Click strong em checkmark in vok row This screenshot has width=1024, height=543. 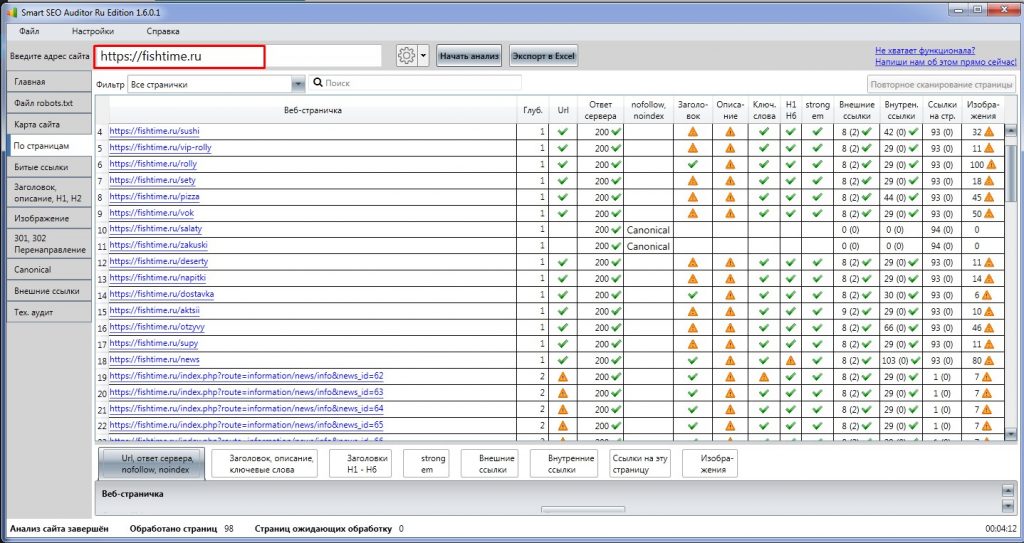(817, 213)
